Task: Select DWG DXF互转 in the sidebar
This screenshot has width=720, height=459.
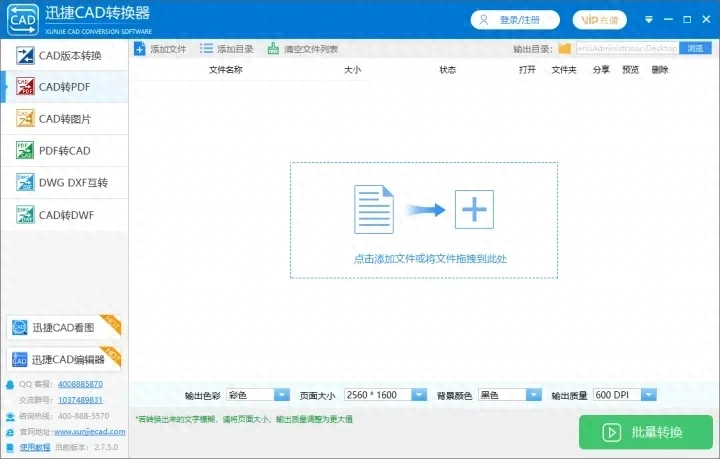Action: tap(64, 183)
